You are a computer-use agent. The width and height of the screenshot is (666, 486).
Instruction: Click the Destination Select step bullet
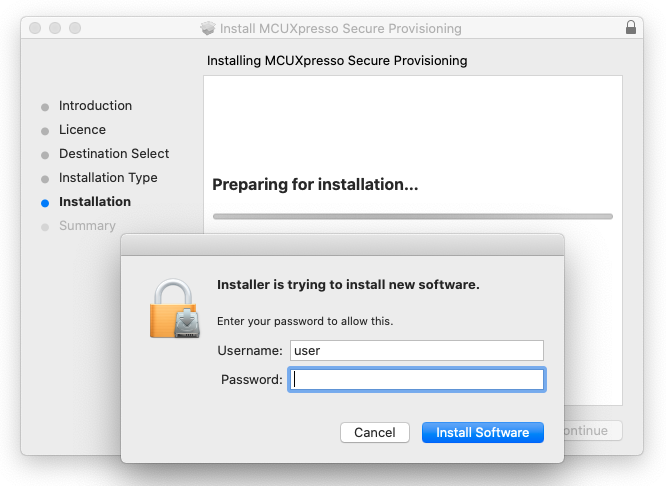point(45,154)
